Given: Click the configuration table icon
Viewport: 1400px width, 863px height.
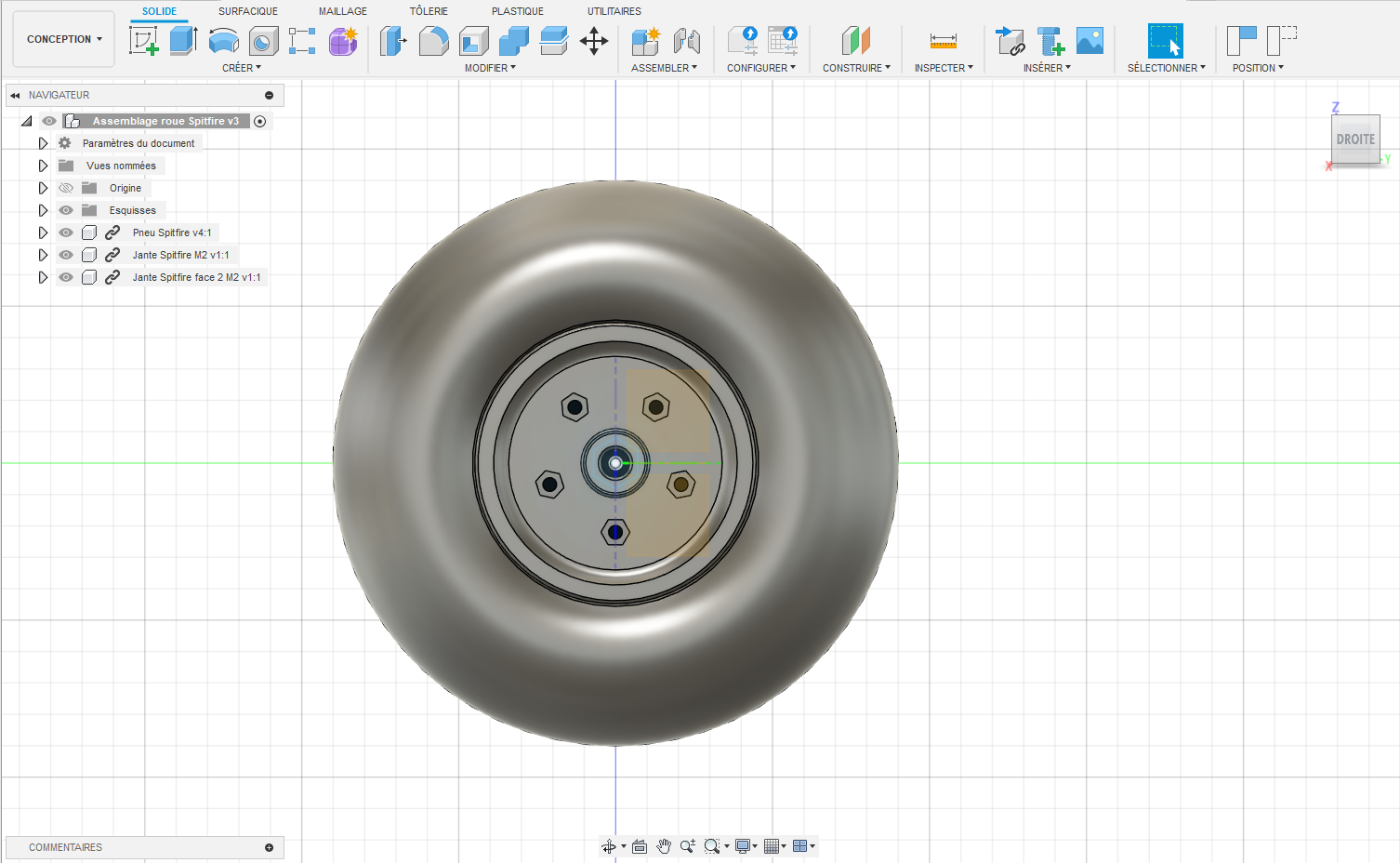Looking at the screenshot, I should [x=783, y=41].
